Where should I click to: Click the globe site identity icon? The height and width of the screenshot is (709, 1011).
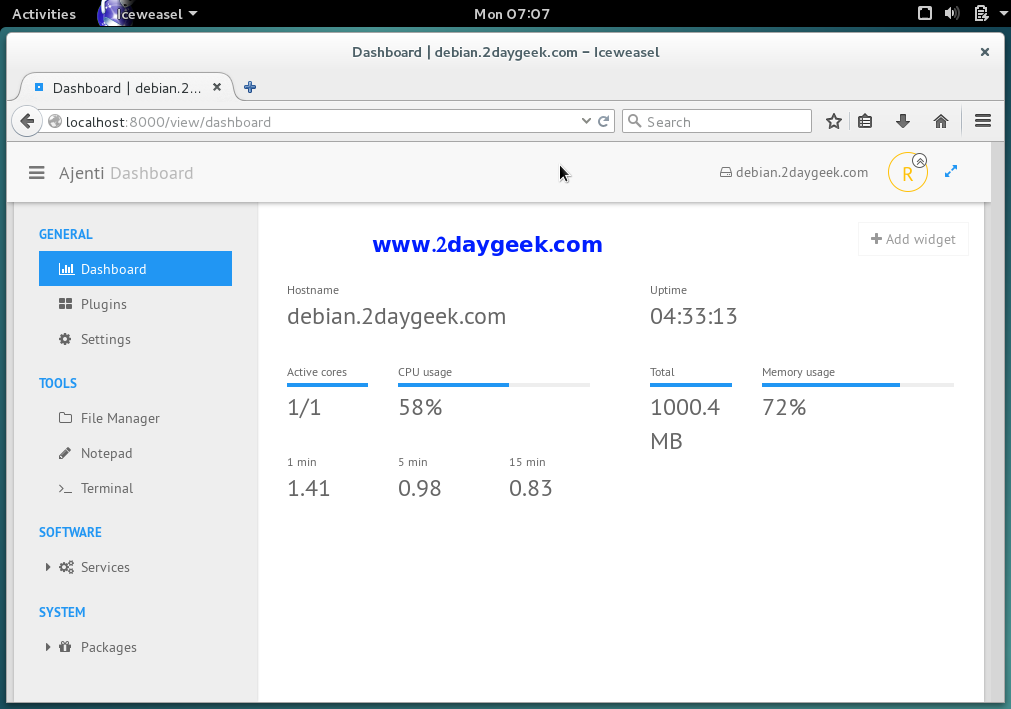[55, 121]
